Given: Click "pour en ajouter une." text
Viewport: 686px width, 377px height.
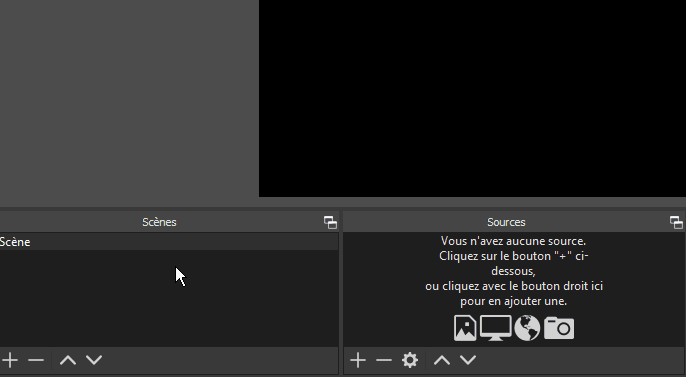Looking at the screenshot, I should [514, 301].
